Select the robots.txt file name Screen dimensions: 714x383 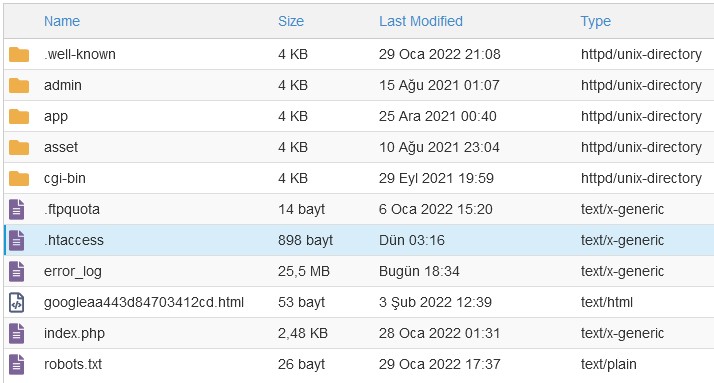(73, 364)
